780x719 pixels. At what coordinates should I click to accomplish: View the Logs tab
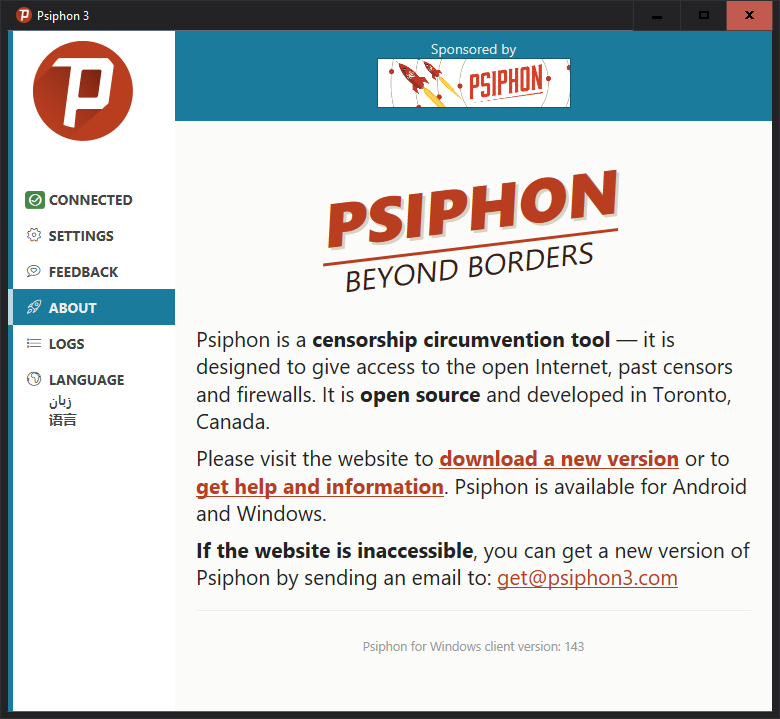pos(94,343)
